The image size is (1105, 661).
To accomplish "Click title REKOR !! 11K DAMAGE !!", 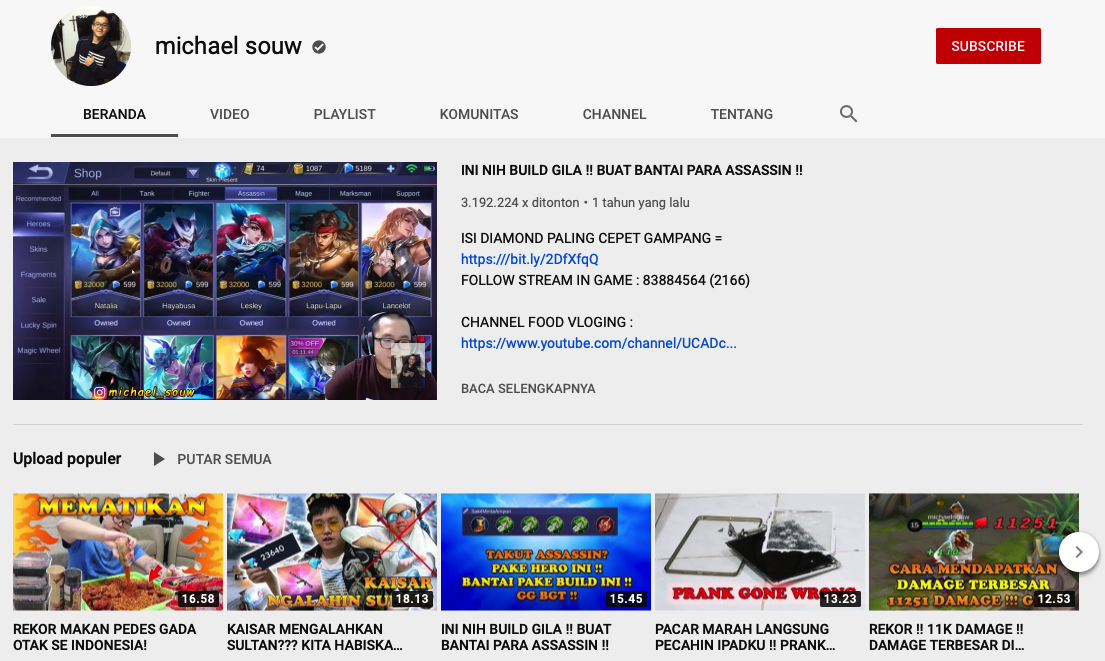I will pos(946,637).
